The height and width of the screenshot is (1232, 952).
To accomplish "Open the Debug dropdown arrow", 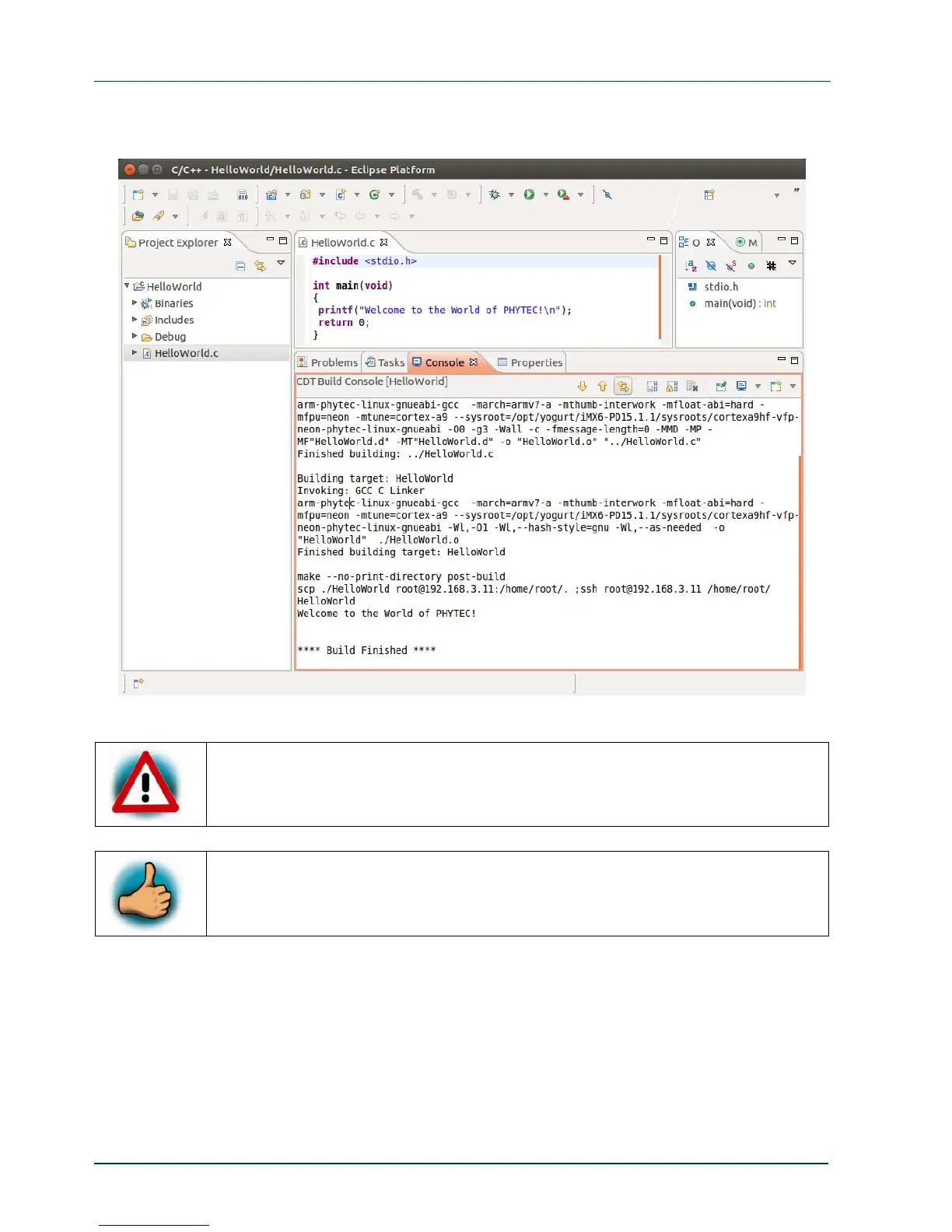I will tap(511, 194).
